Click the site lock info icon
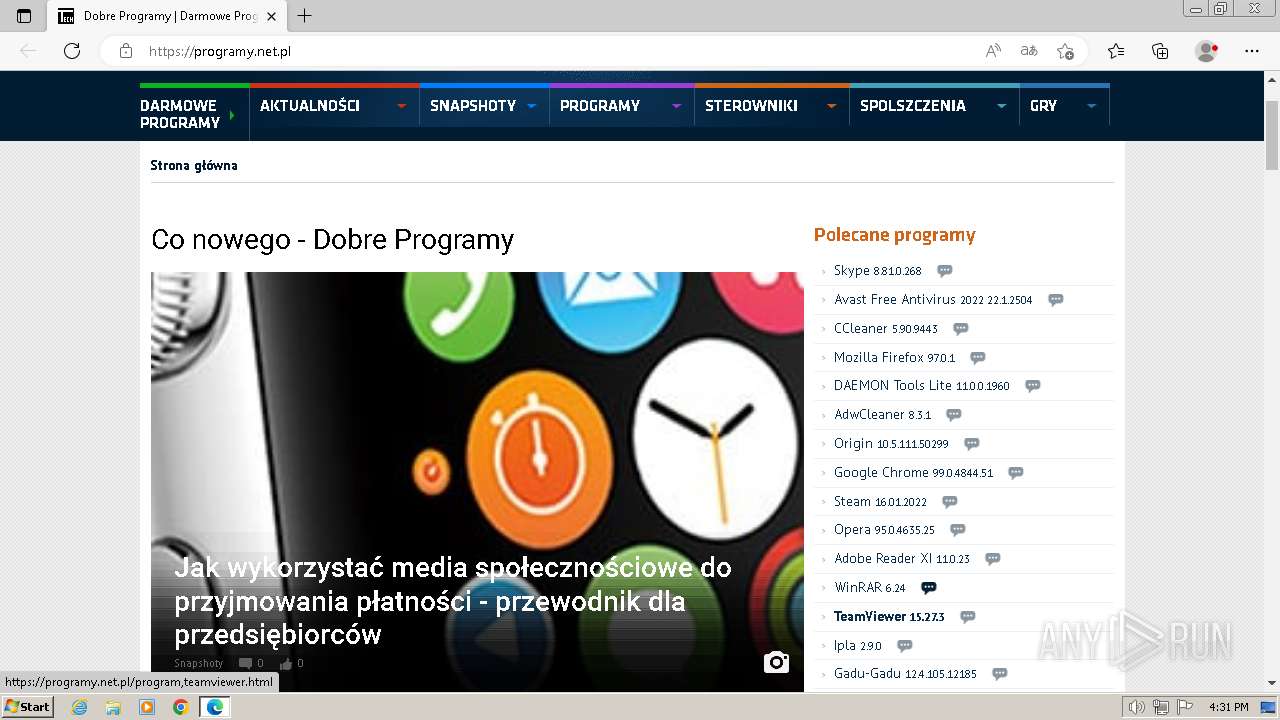1280x720 pixels. 126,51
